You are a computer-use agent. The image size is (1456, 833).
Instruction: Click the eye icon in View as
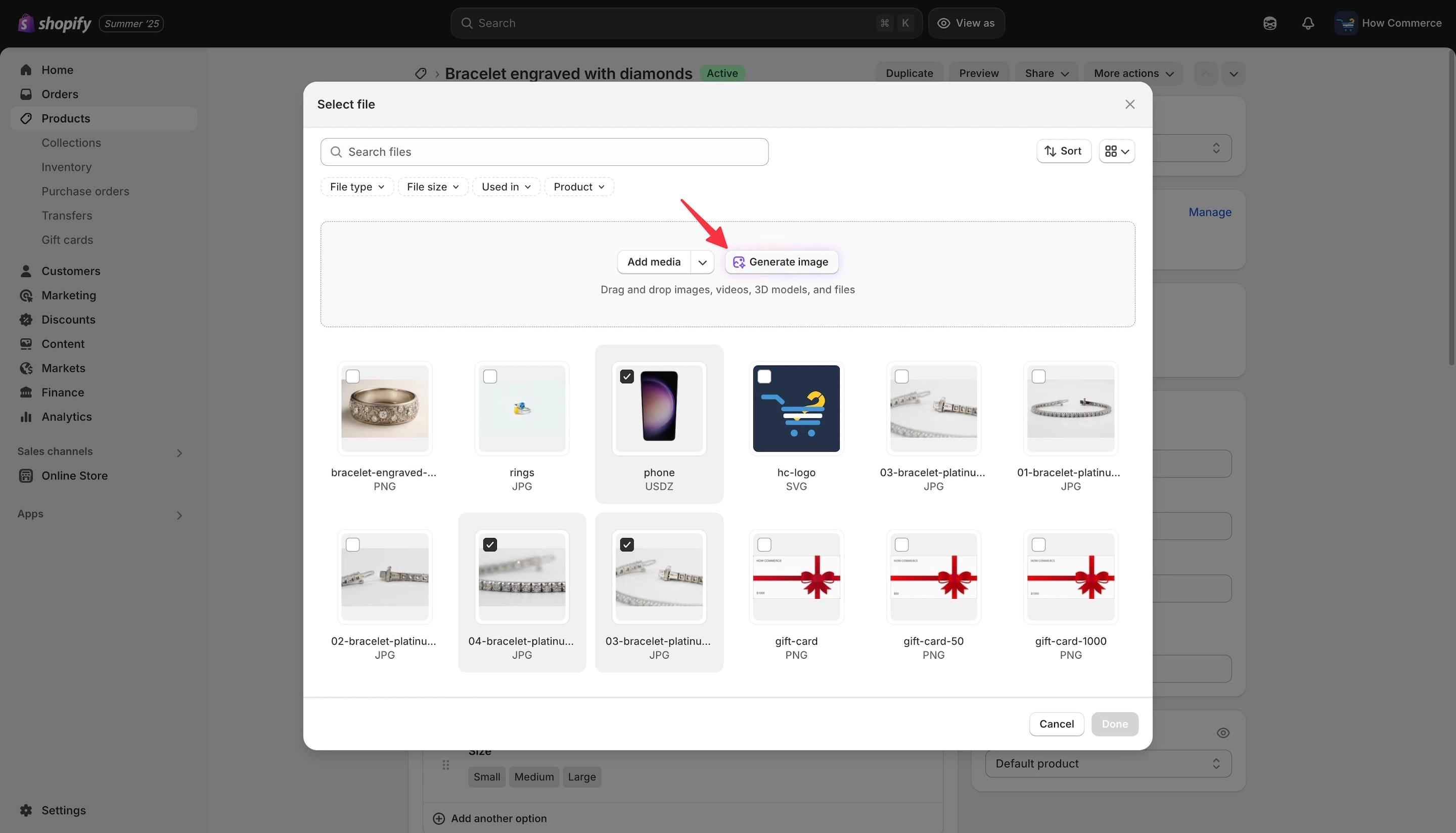[x=943, y=23]
